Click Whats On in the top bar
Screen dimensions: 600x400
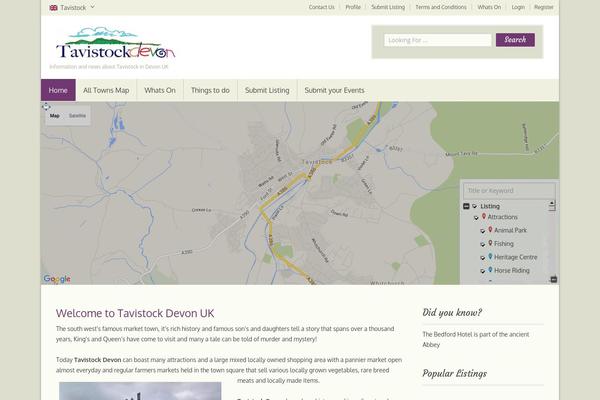(x=489, y=7)
